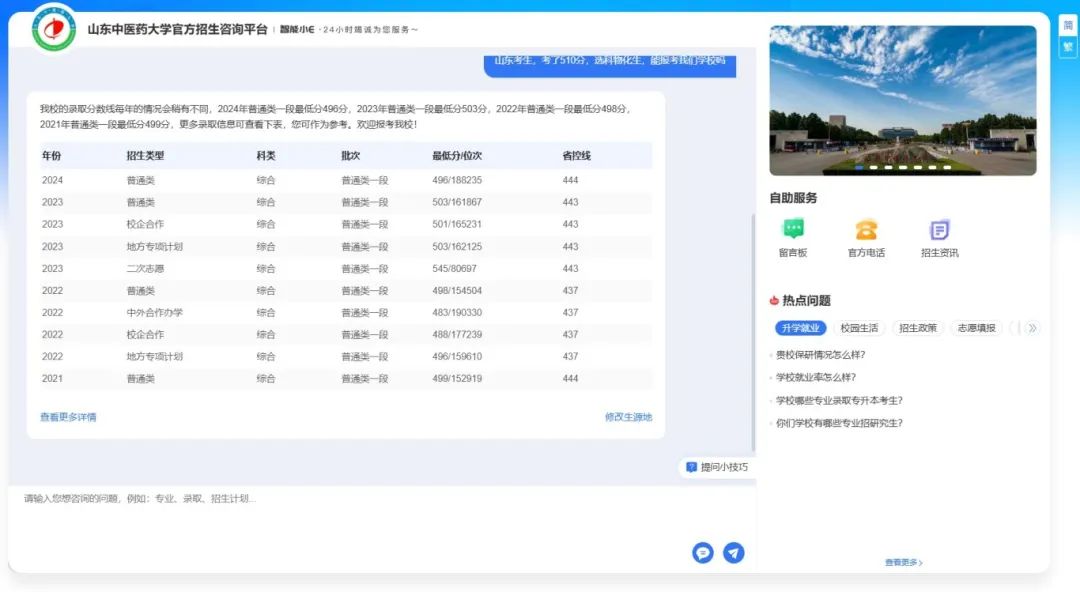Click the flame icon next to 热点问题
This screenshot has height=592, width=1080.
click(774, 300)
